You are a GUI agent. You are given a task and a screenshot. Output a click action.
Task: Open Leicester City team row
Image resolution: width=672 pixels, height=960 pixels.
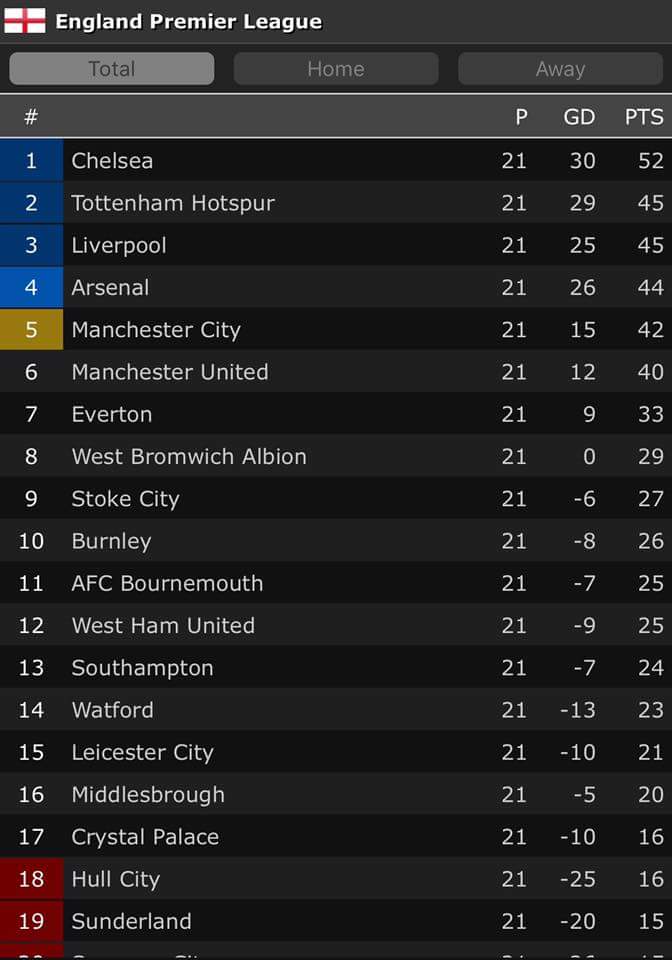tap(142, 752)
